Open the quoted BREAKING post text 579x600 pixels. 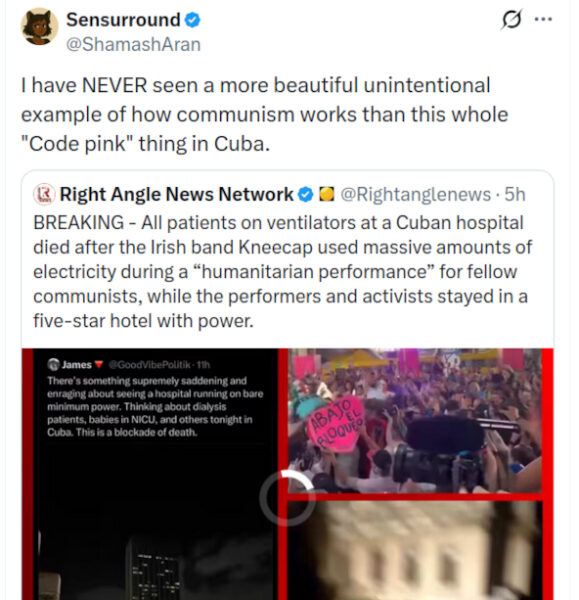tap(282, 272)
